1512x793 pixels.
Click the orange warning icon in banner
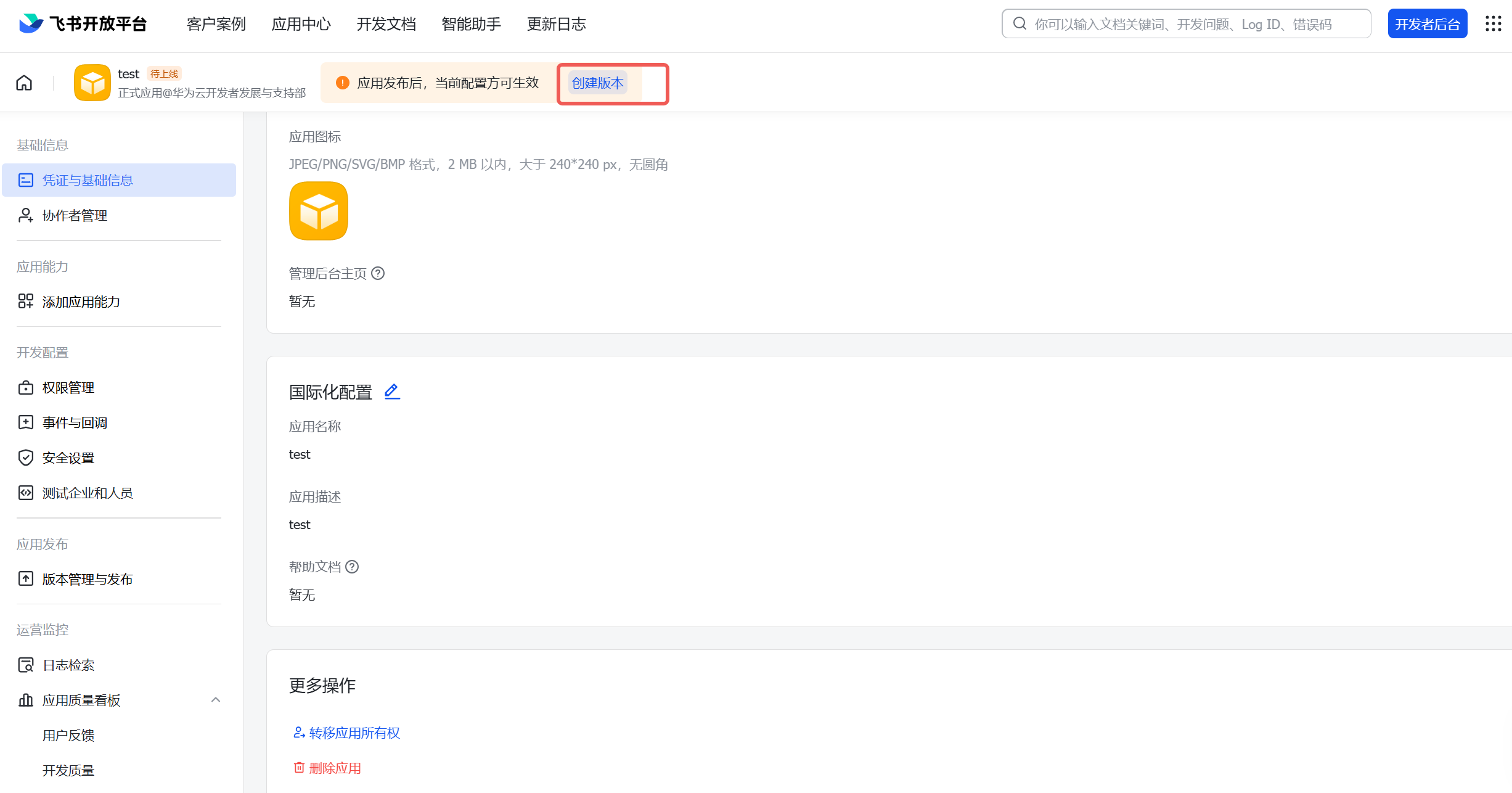tap(343, 83)
